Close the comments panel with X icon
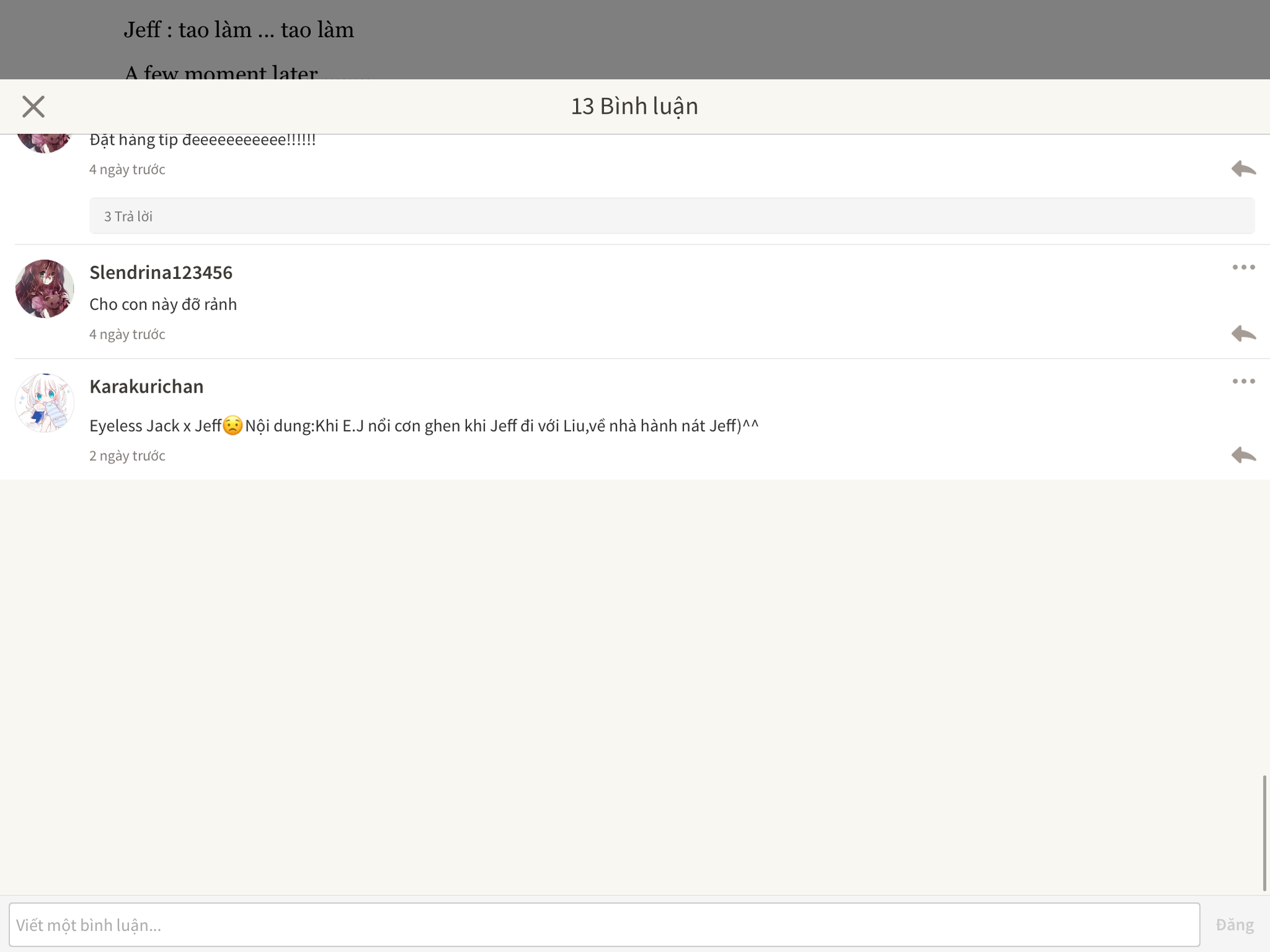 coord(33,106)
